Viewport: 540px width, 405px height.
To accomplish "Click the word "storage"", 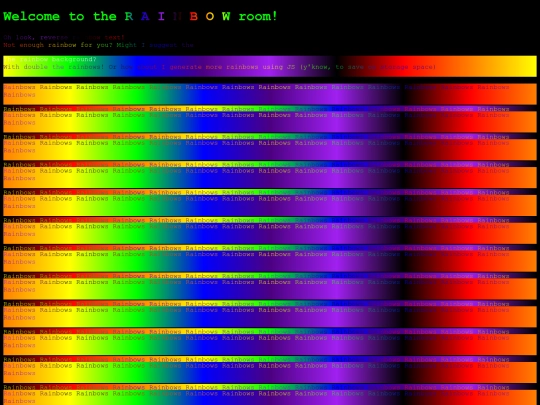I will [394, 67].
